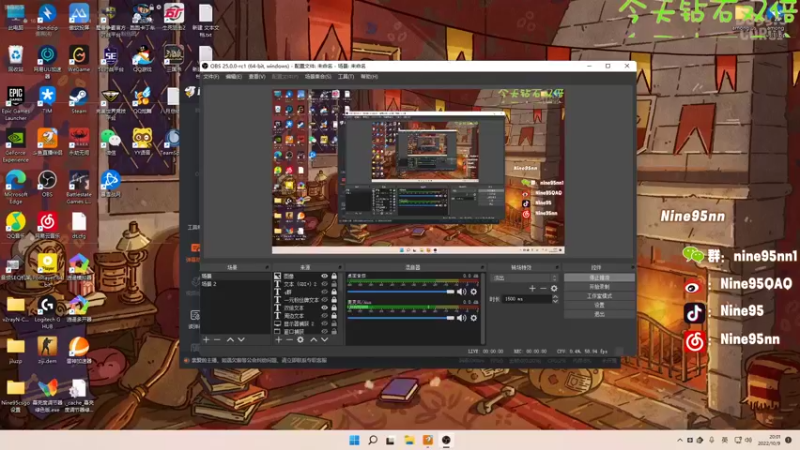
Task: Move the selected scene up
Action: coord(230,339)
